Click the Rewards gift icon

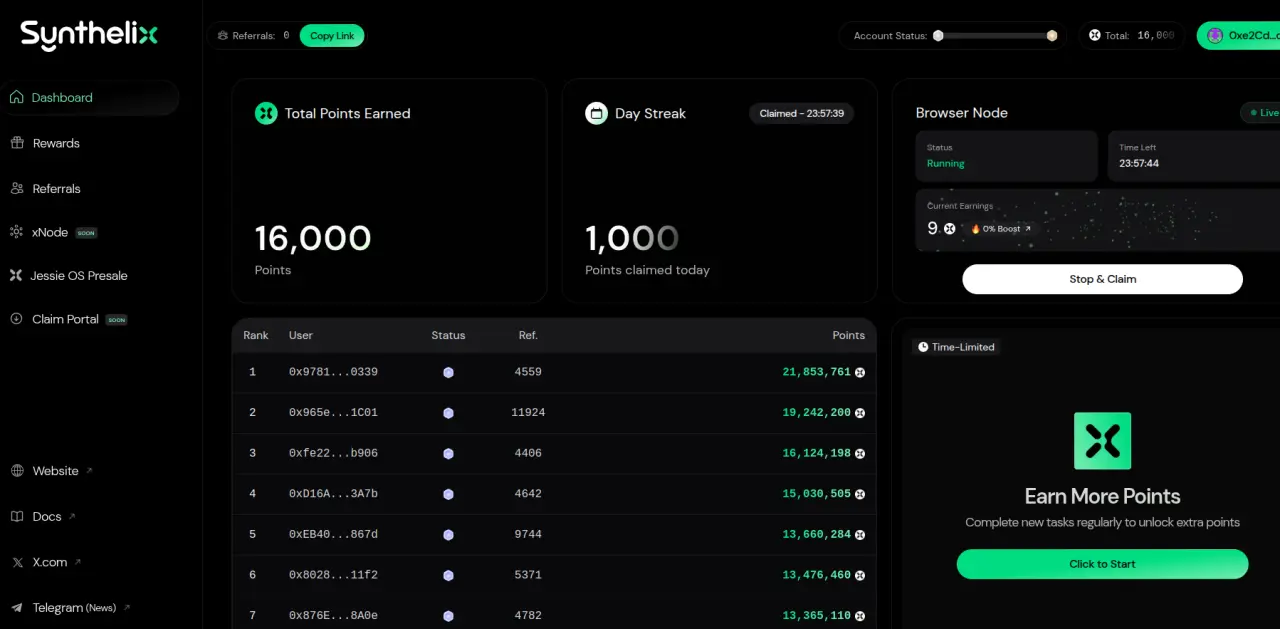click(17, 143)
